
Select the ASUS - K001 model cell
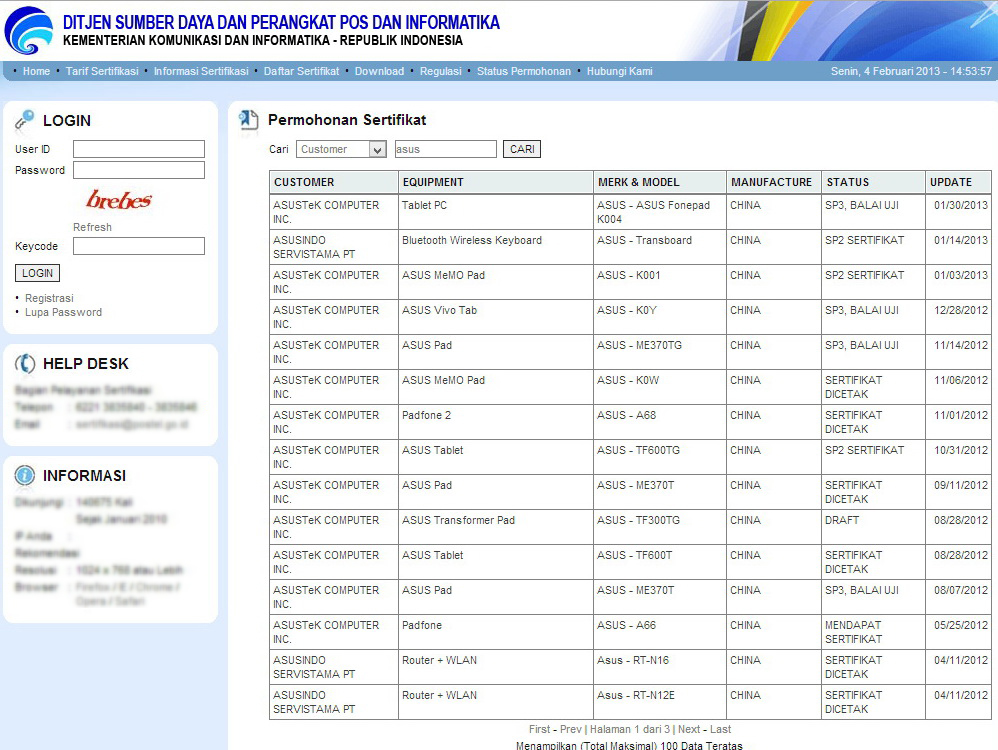click(659, 282)
